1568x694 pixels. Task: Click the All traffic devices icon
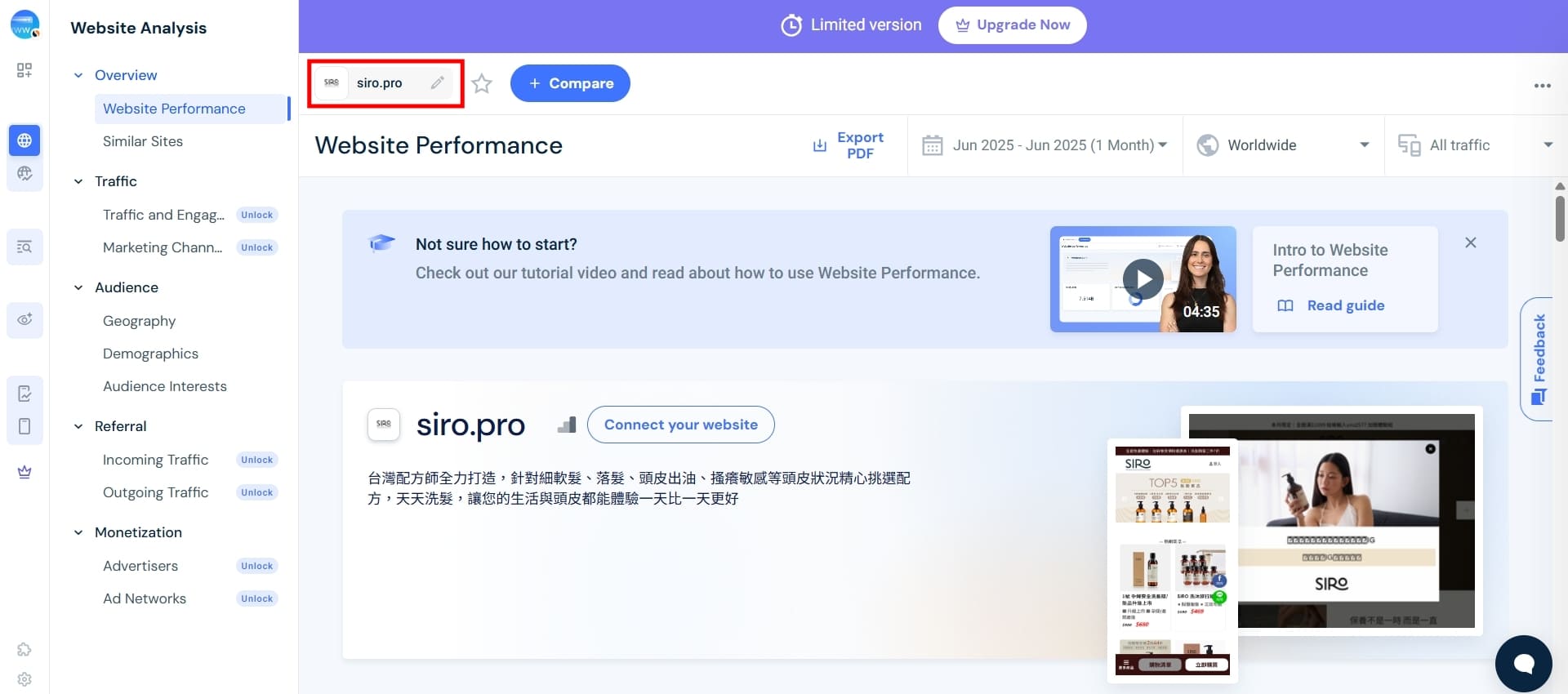[1410, 145]
